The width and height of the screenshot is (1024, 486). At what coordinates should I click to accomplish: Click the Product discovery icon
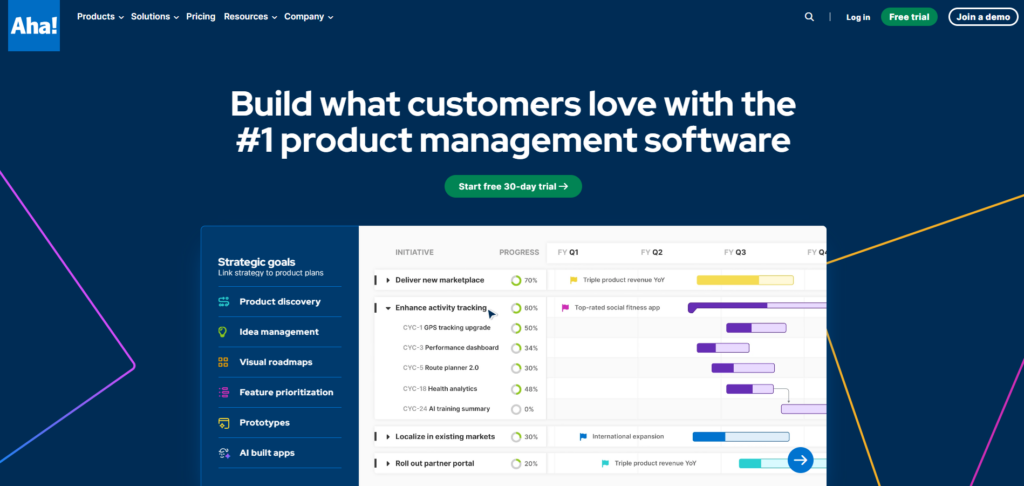click(223, 302)
